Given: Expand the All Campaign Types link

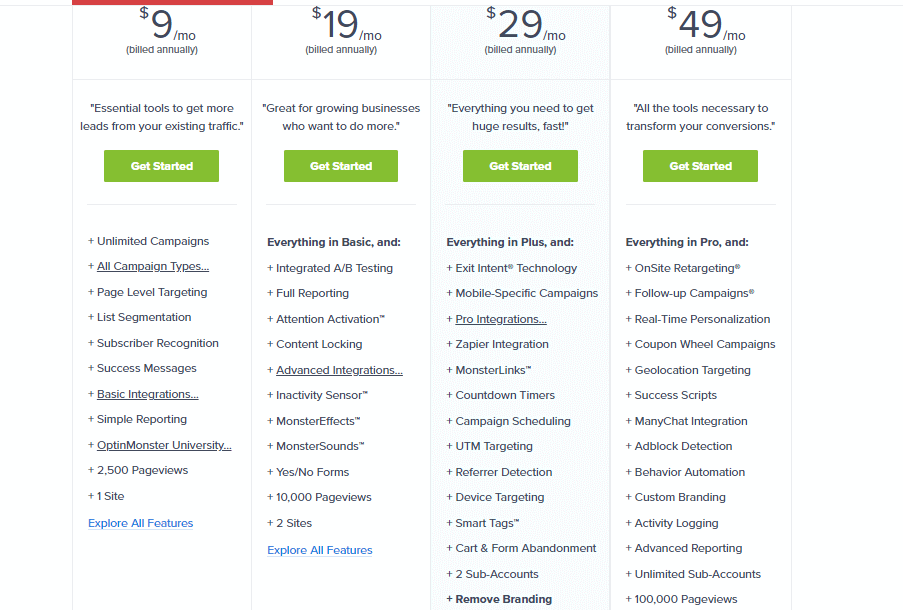Looking at the screenshot, I should pos(152,266).
